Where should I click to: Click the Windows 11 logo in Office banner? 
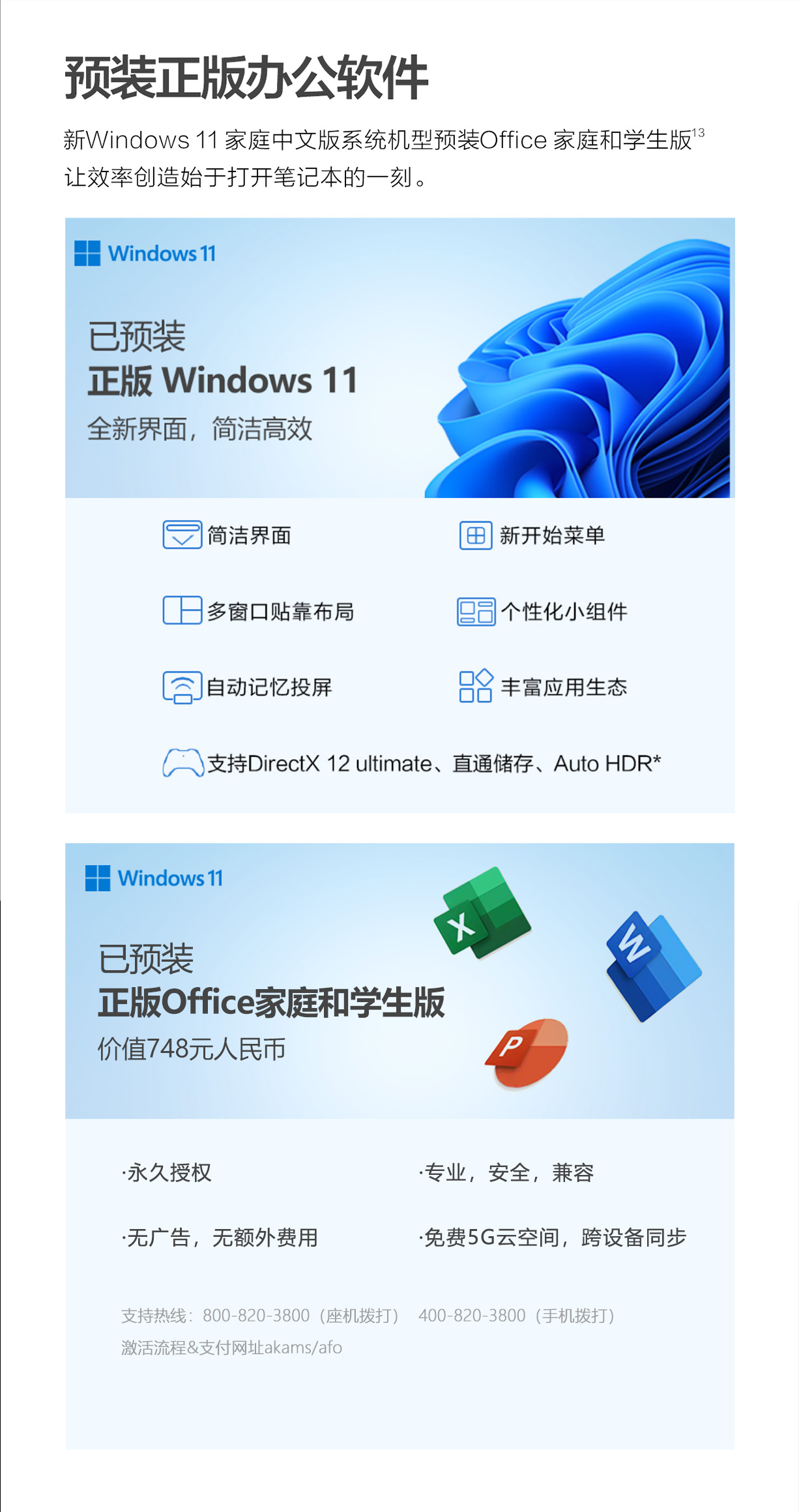(154, 878)
